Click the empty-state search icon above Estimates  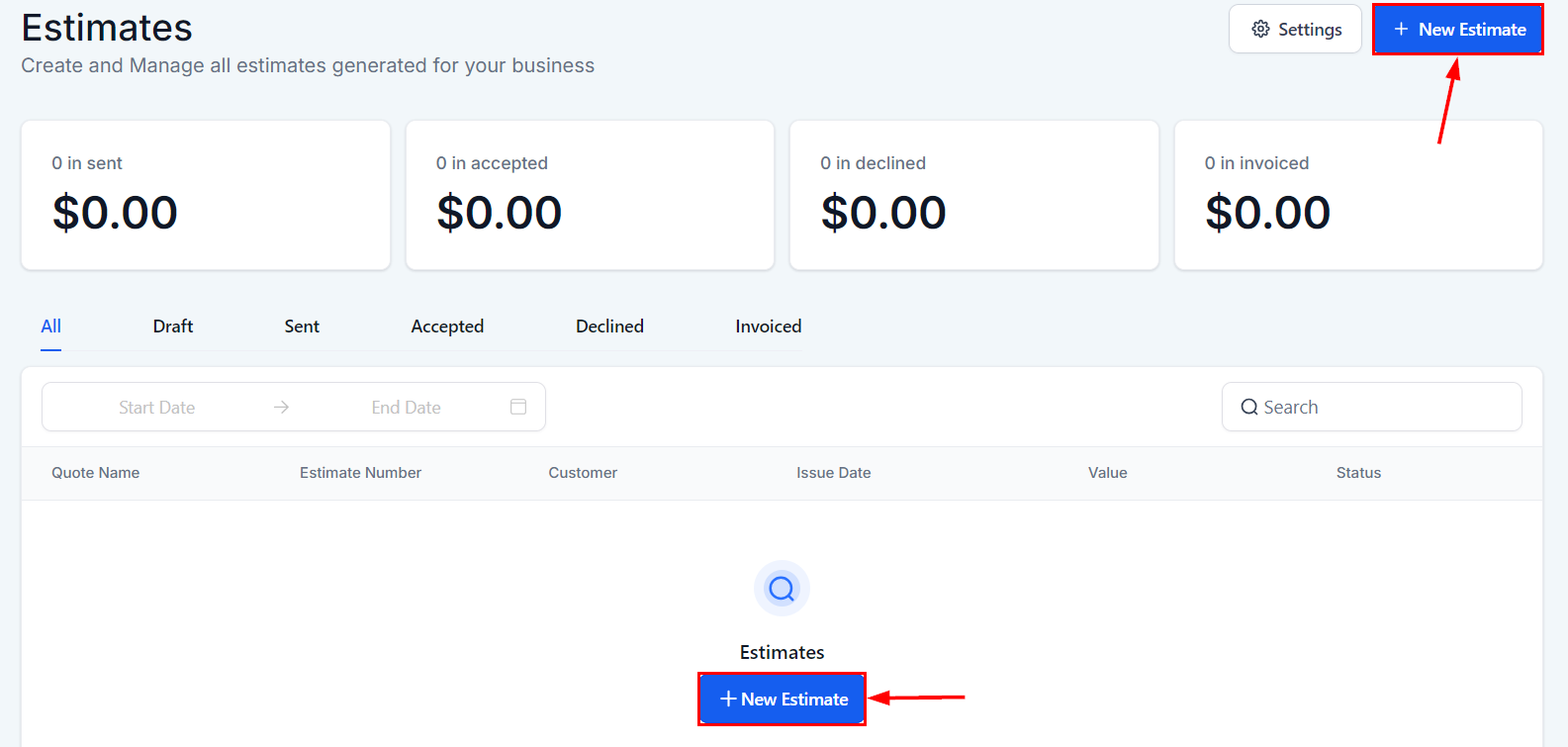coord(782,589)
